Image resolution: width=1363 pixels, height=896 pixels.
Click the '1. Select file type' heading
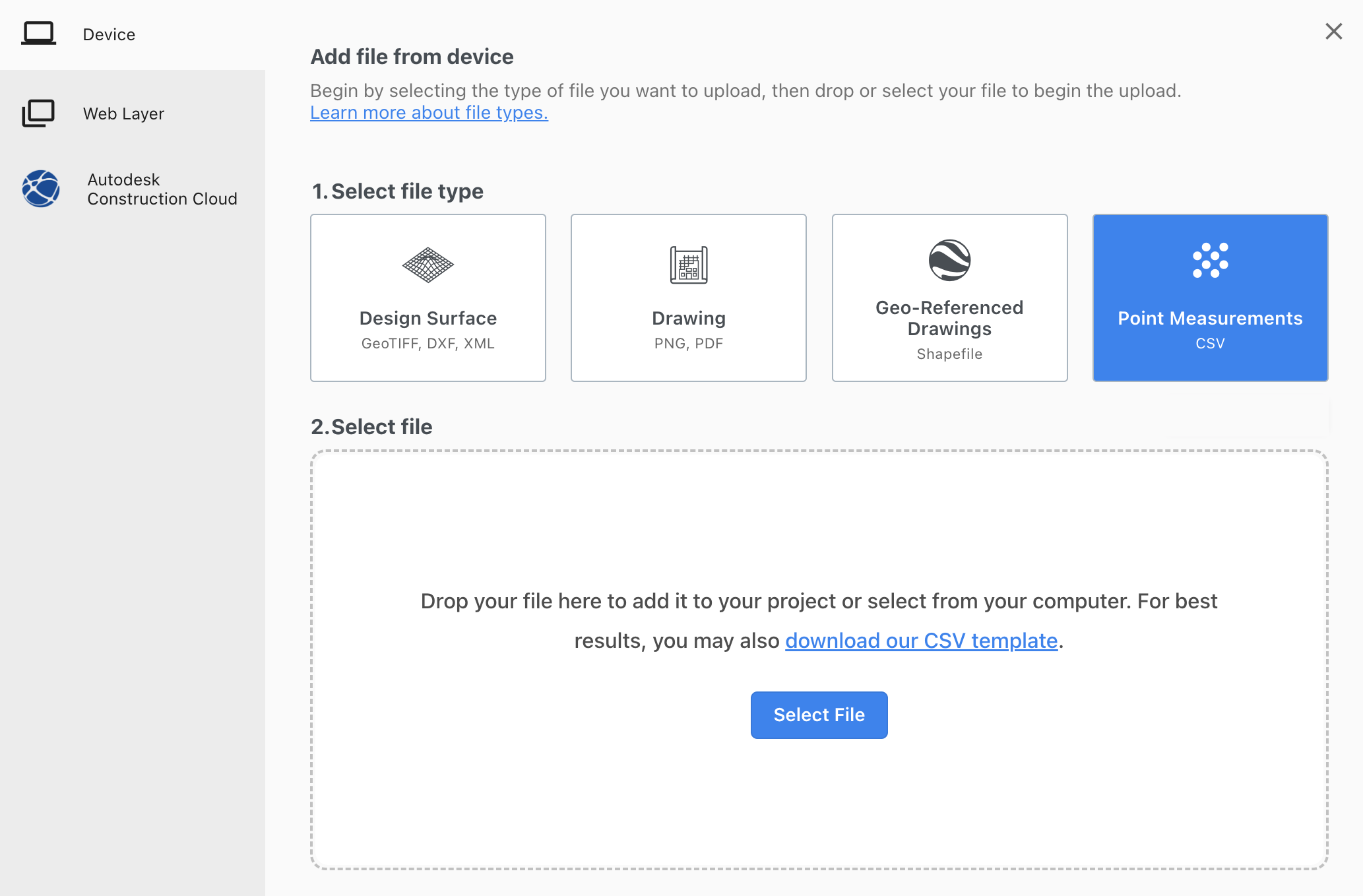(397, 191)
